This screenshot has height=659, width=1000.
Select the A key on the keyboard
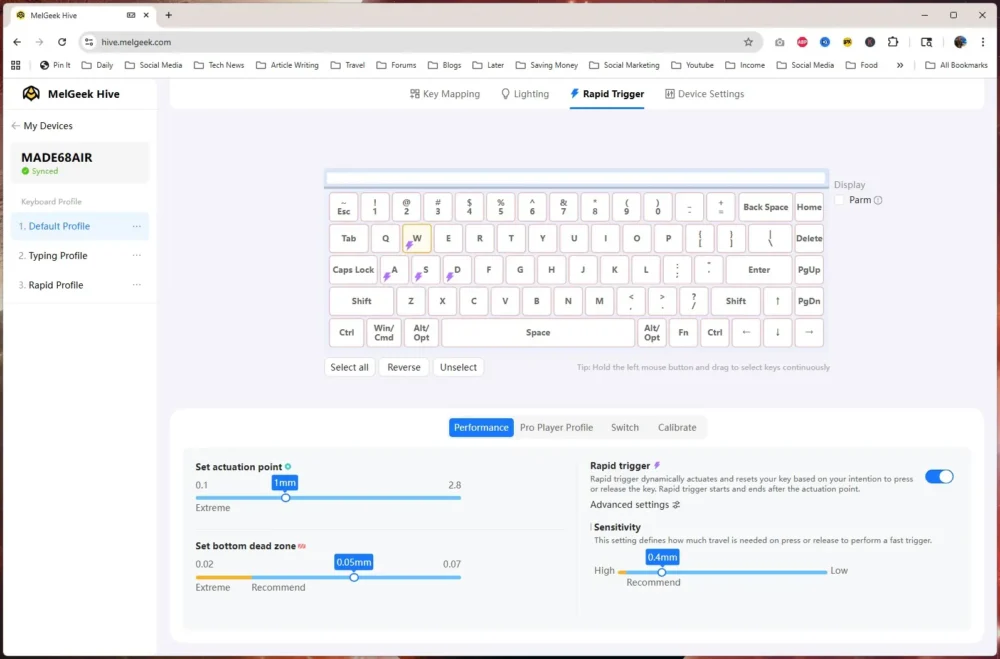tap(394, 270)
